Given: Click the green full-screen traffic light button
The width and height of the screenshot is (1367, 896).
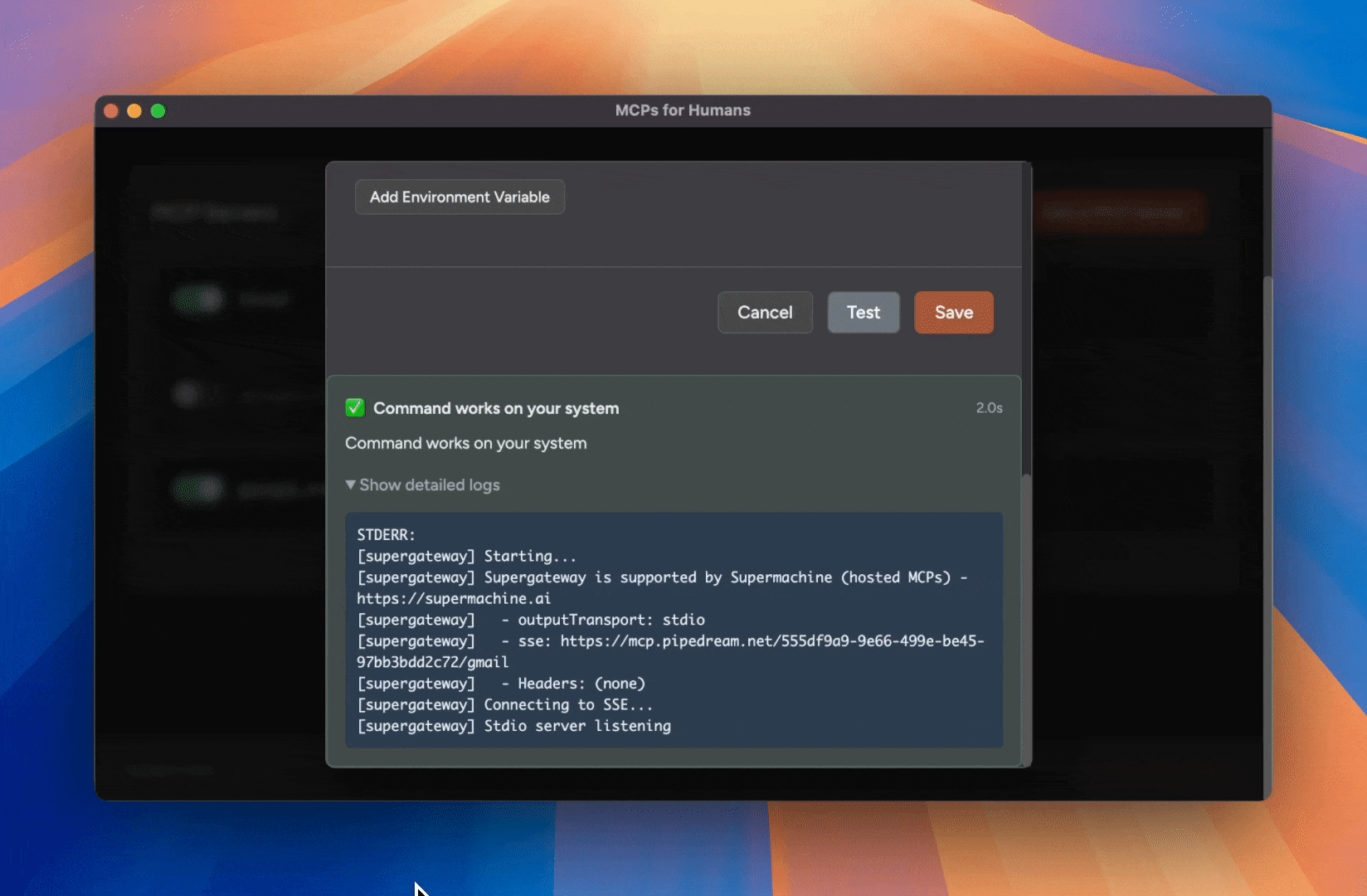Looking at the screenshot, I should point(158,110).
